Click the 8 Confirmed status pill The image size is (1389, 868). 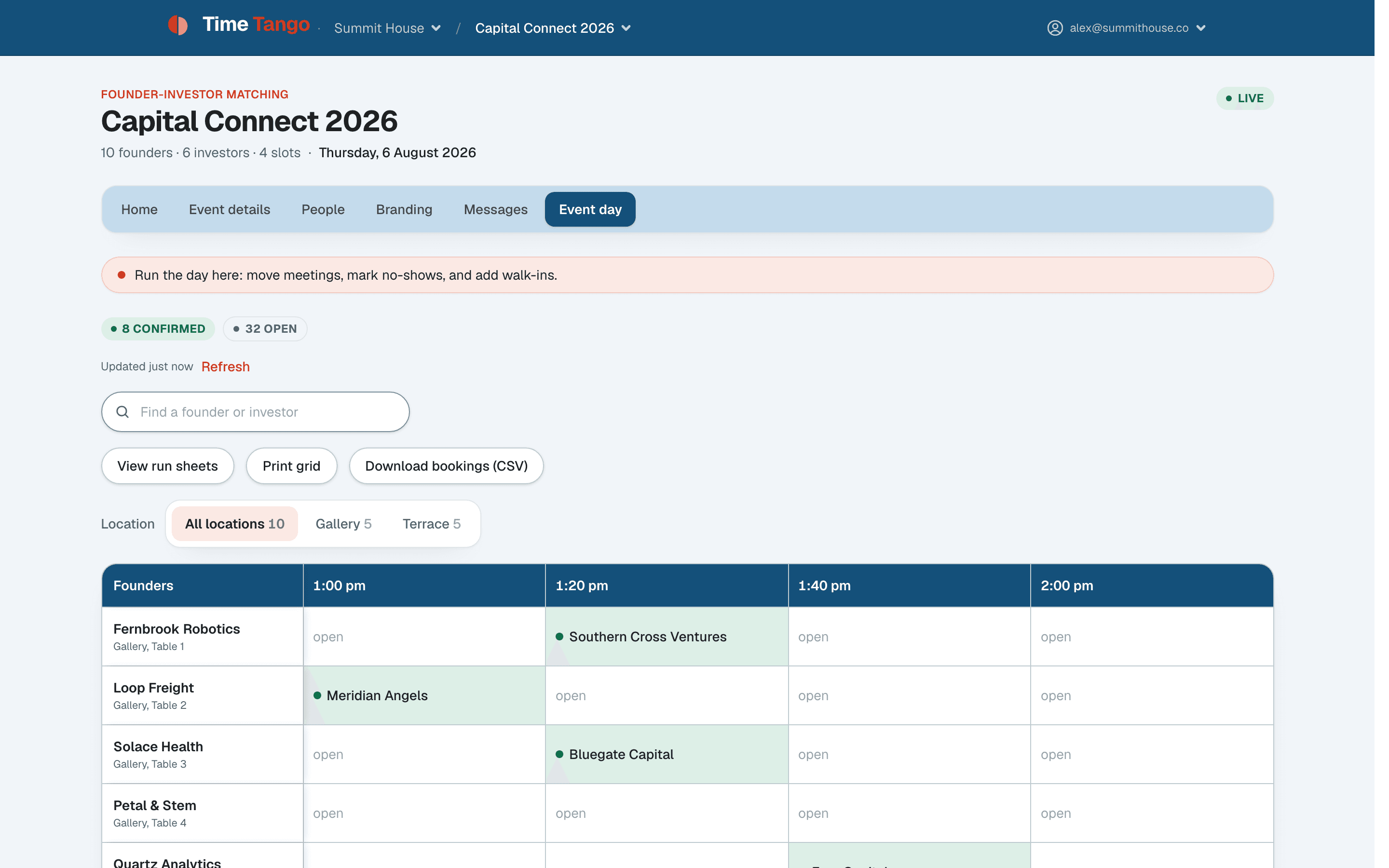coord(158,329)
